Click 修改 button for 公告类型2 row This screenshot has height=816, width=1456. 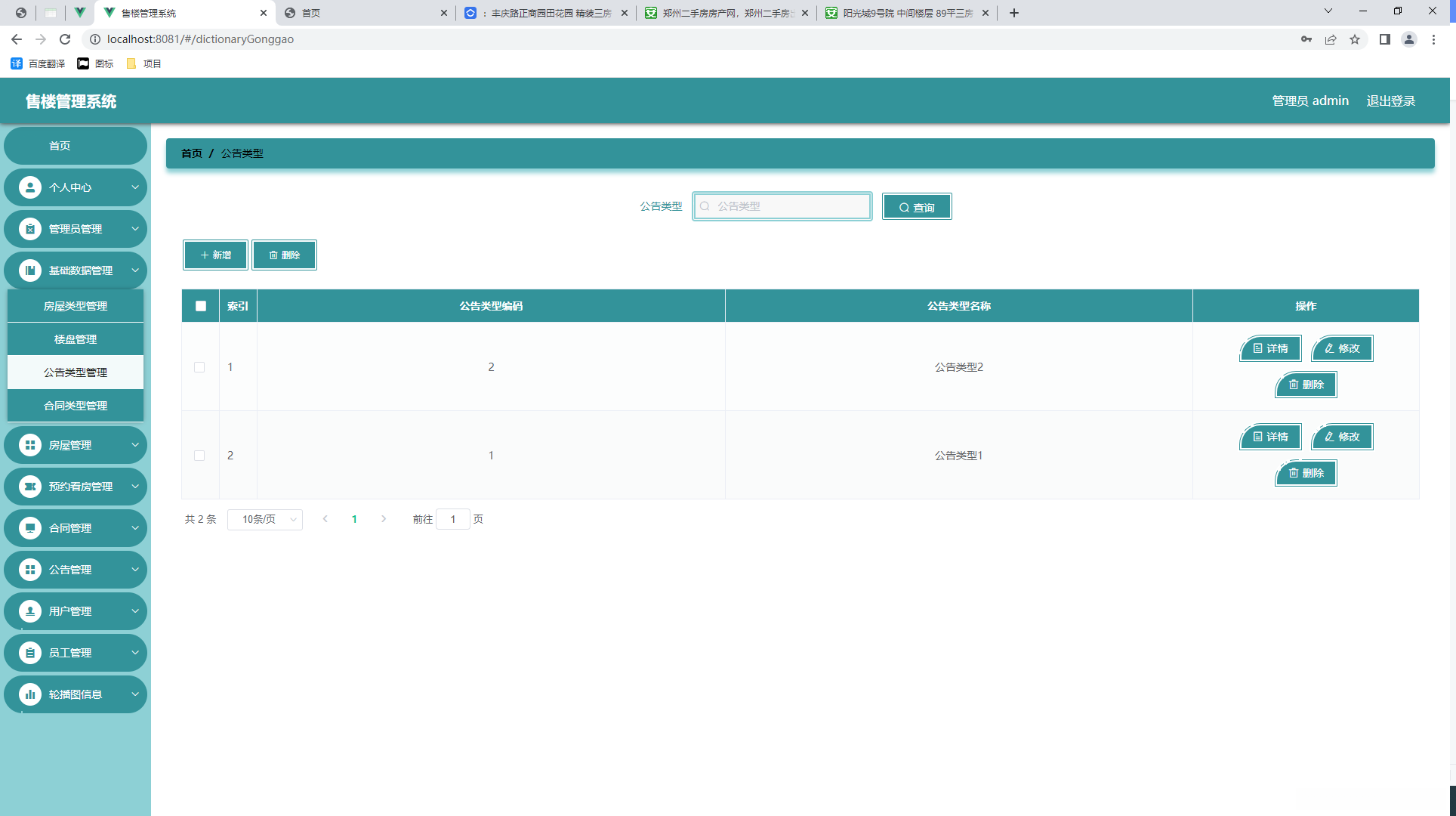coord(1342,348)
